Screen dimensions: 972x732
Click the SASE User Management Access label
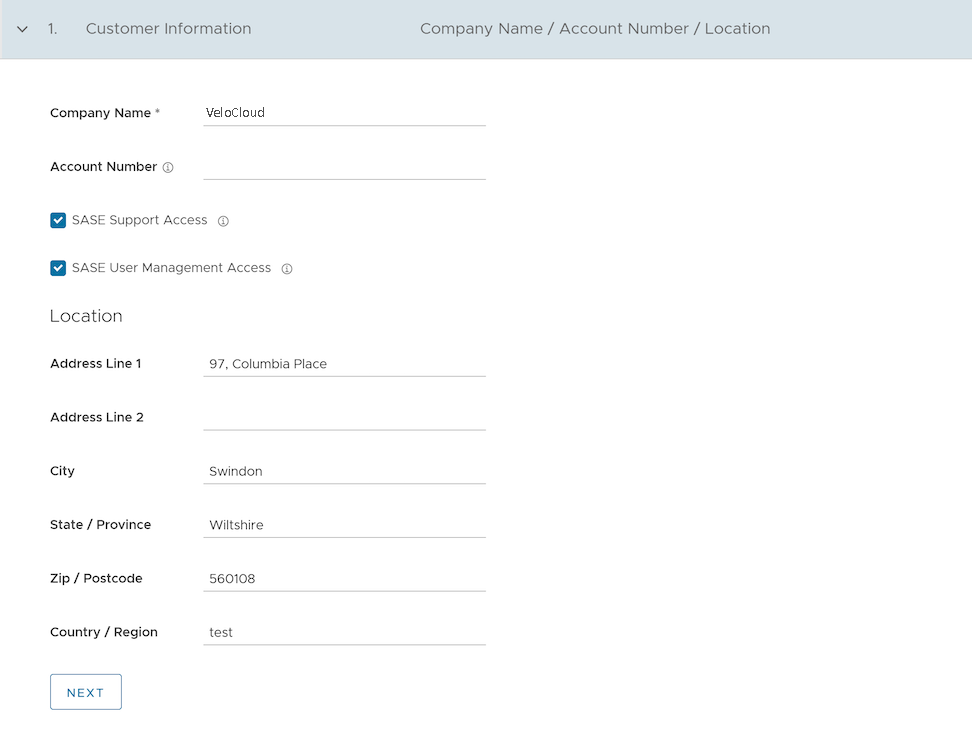[x=172, y=268]
